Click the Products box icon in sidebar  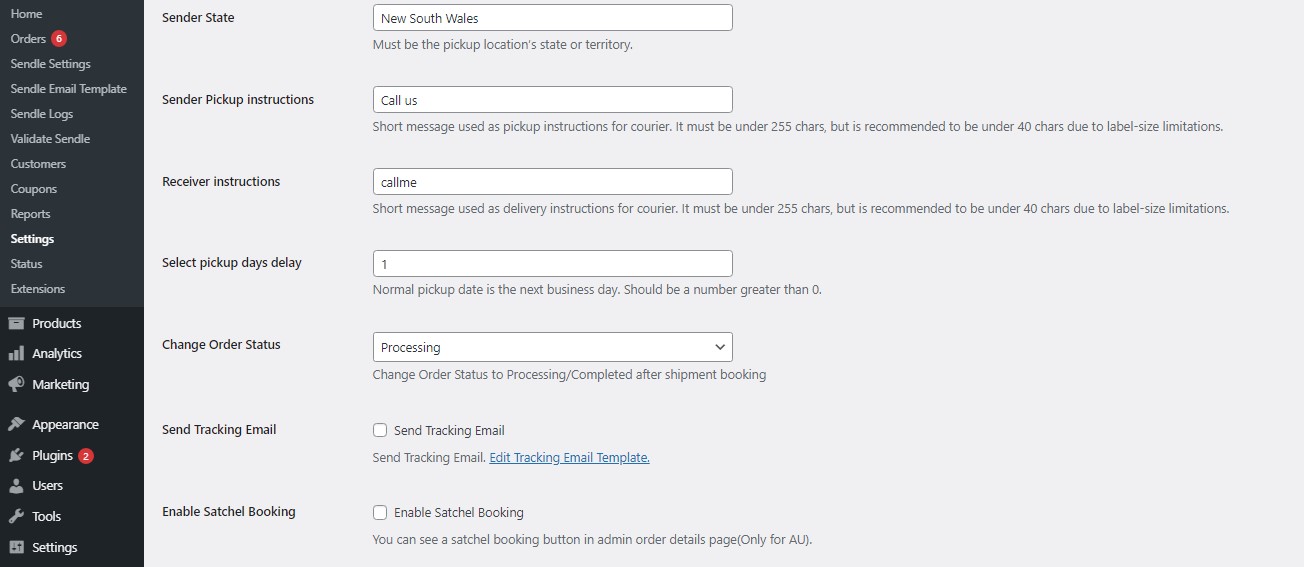pyautogui.click(x=16, y=323)
